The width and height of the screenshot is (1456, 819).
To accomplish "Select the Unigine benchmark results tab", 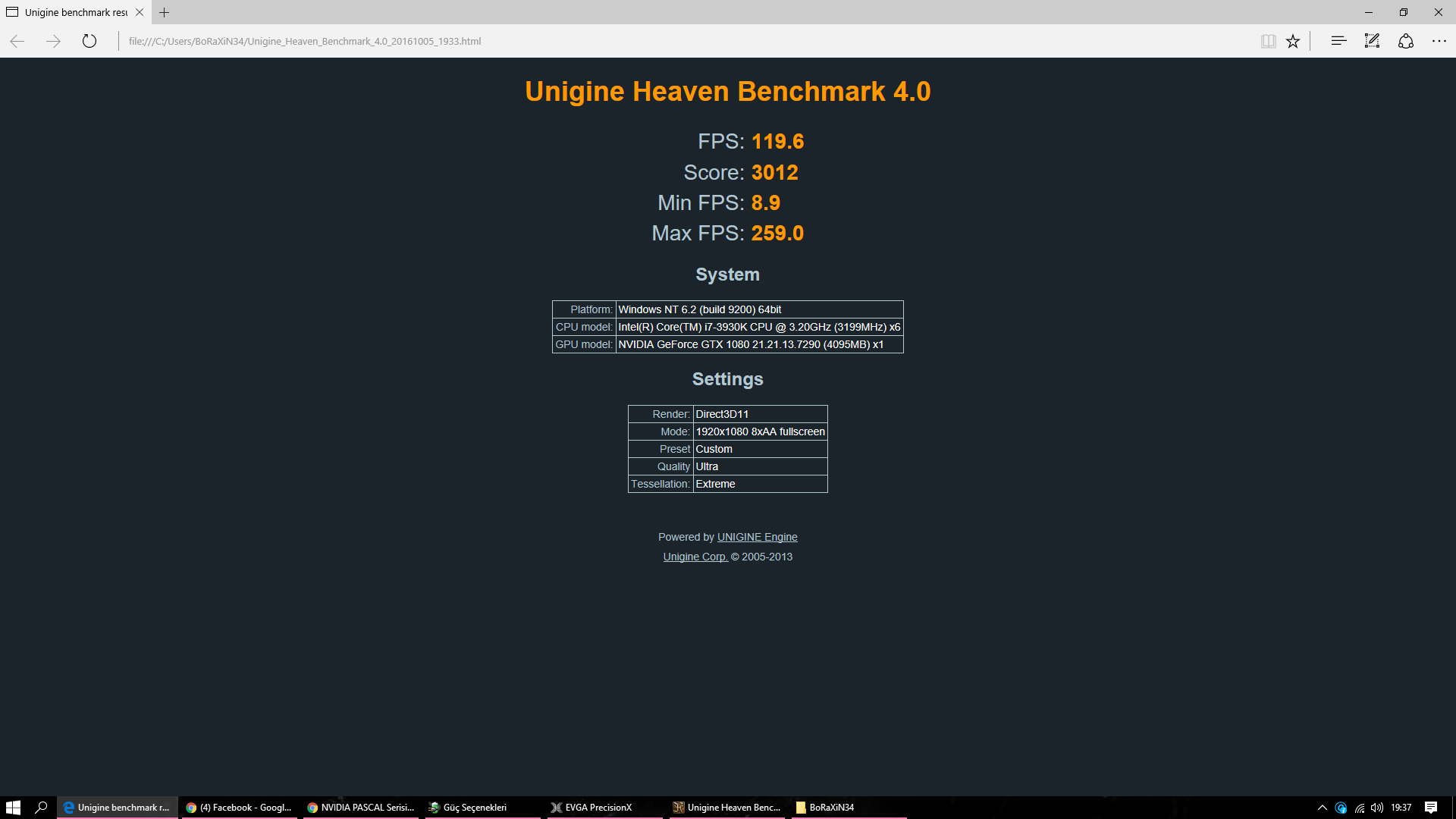I will pyautogui.click(x=76, y=12).
